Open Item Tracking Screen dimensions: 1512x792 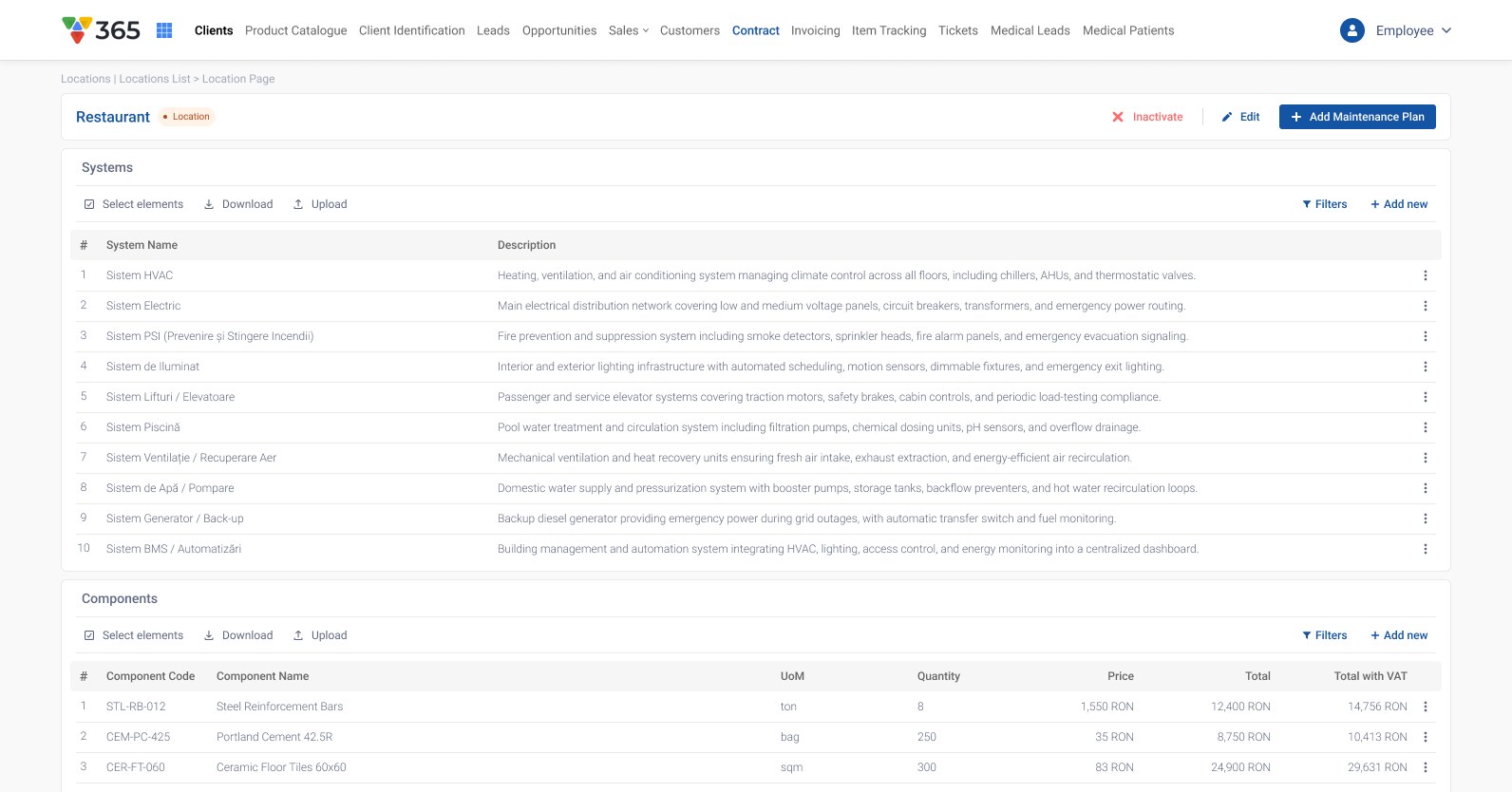tap(889, 30)
